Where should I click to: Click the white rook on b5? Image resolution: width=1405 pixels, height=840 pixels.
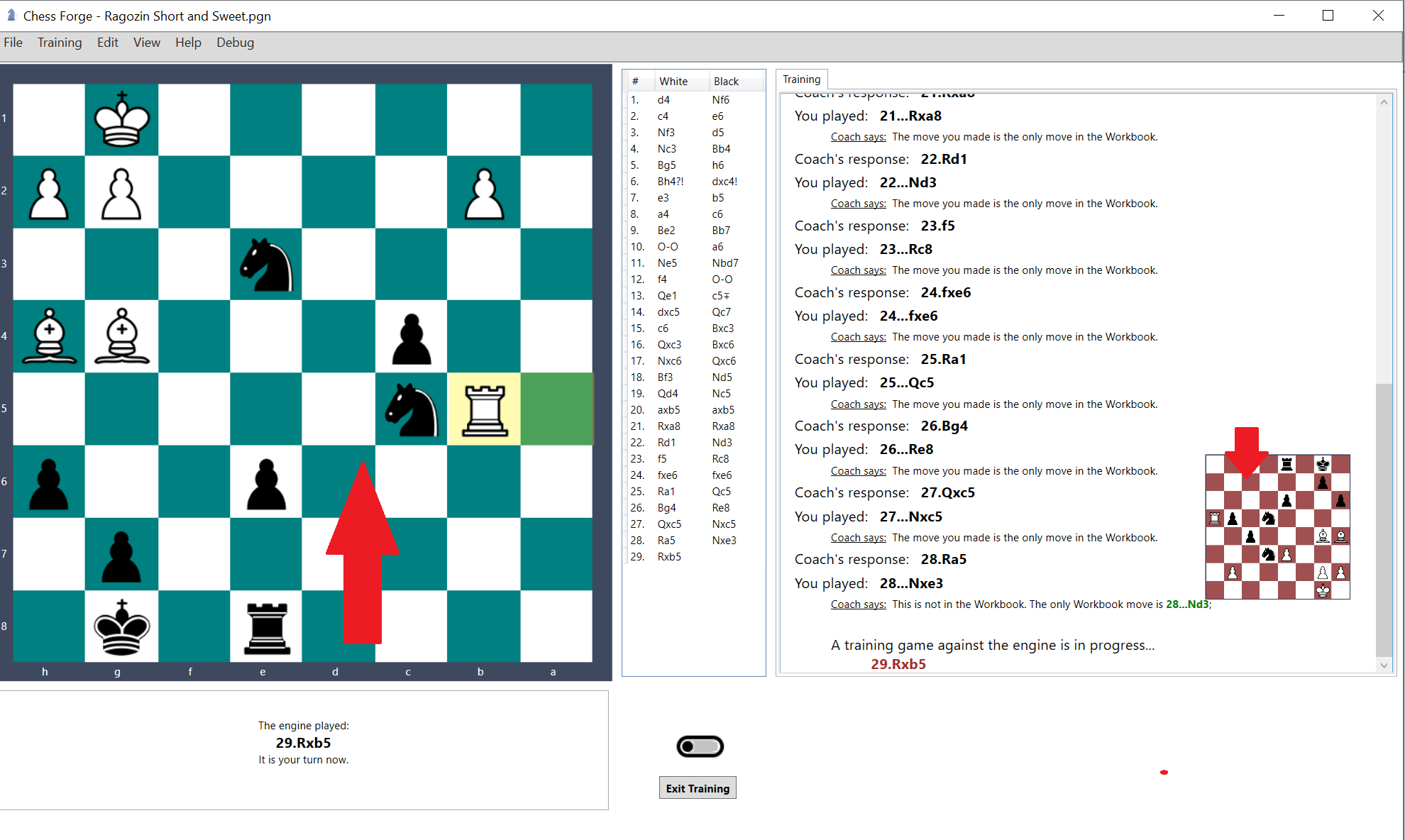(x=483, y=409)
